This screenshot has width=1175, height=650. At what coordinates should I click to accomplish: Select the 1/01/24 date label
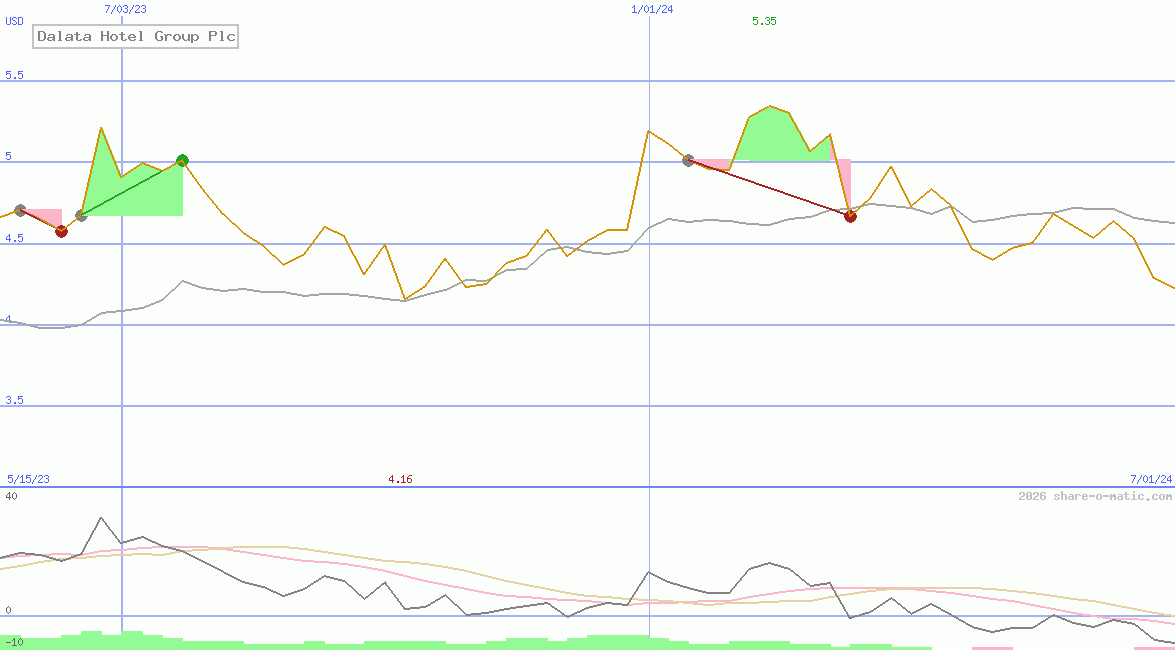click(x=653, y=9)
